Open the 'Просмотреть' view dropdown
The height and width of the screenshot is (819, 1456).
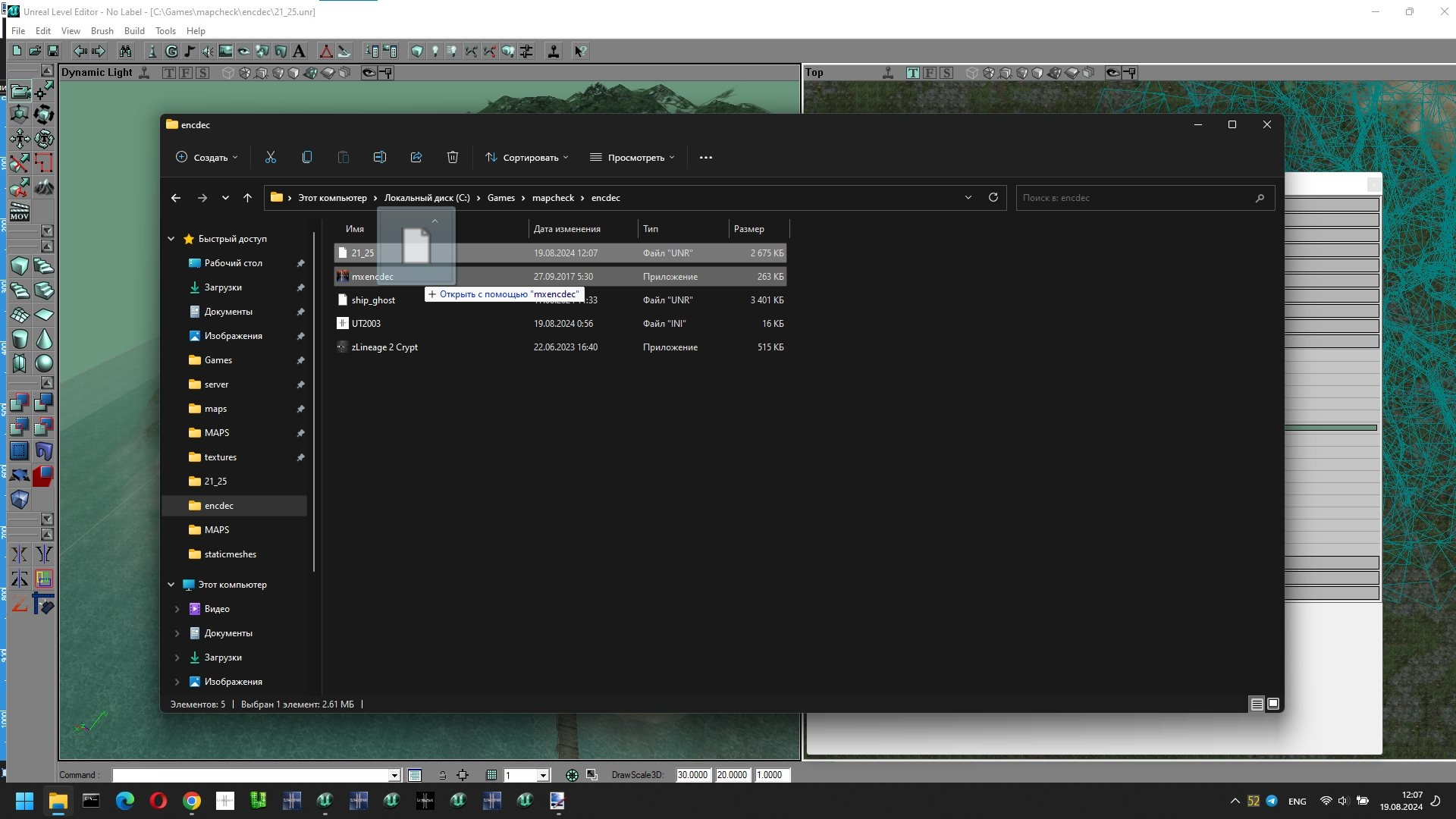pyautogui.click(x=632, y=158)
